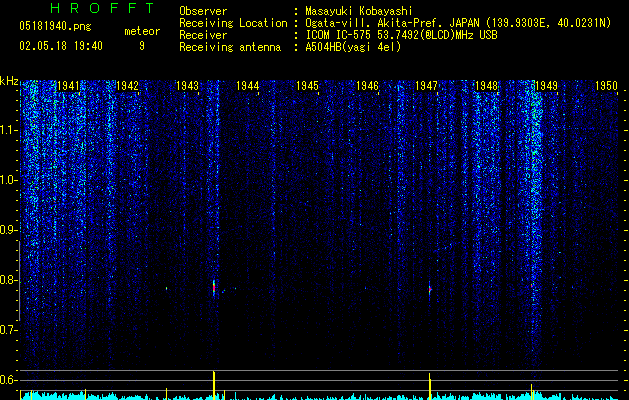Click the Observer label

coord(203,11)
